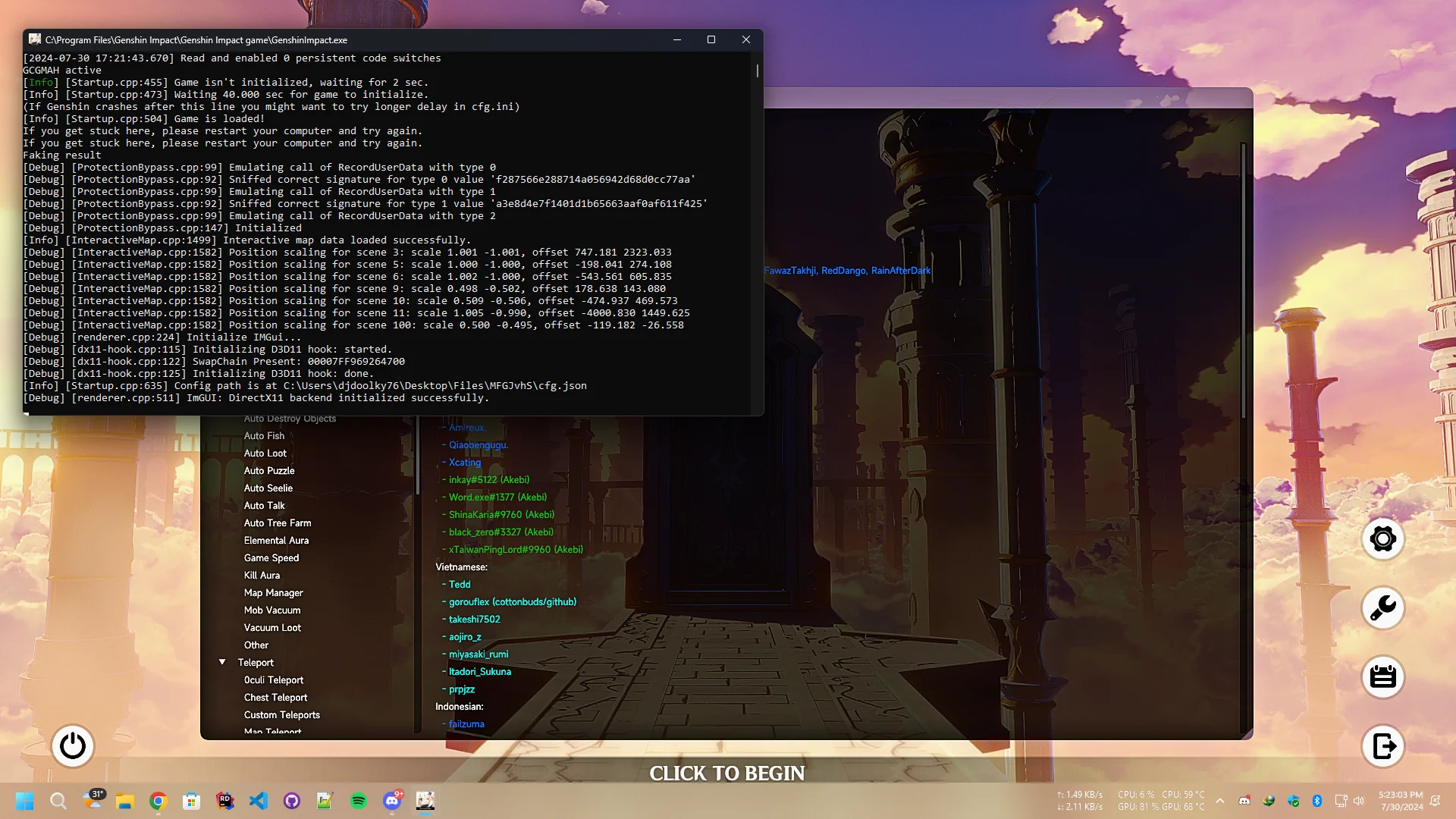1456x819 pixels.
Task: Open the weather widget showing 31°
Action: click(x=93, y=799)
